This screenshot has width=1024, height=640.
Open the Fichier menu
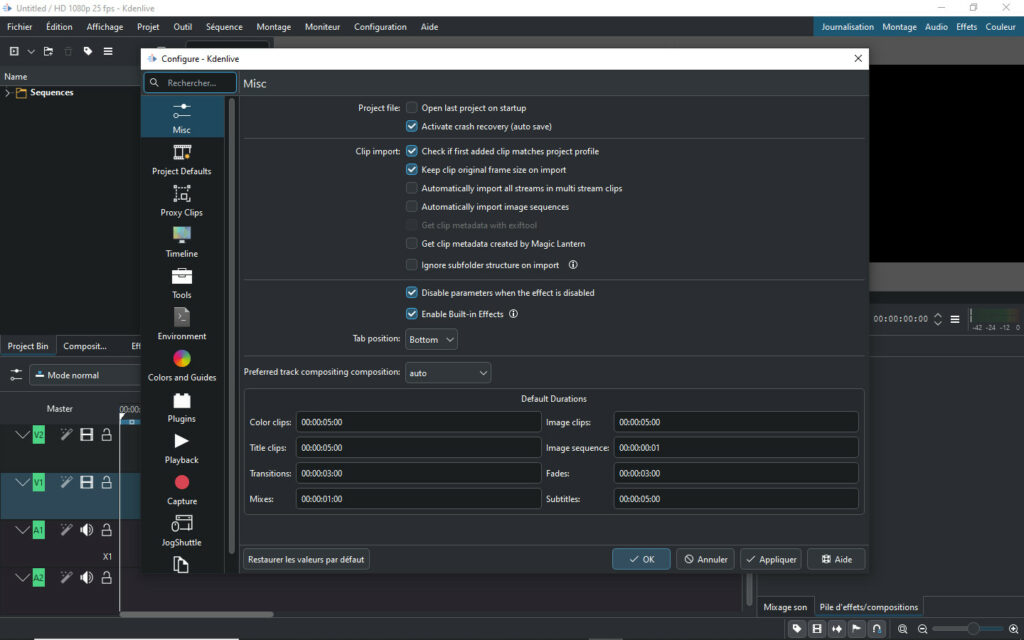tap(20, 27)
